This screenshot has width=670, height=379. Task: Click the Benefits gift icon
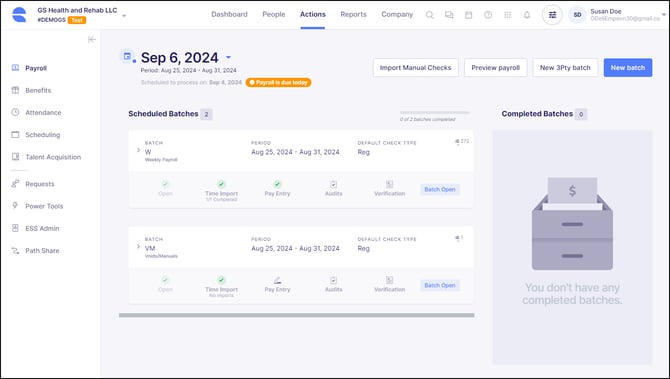(15, 90)
